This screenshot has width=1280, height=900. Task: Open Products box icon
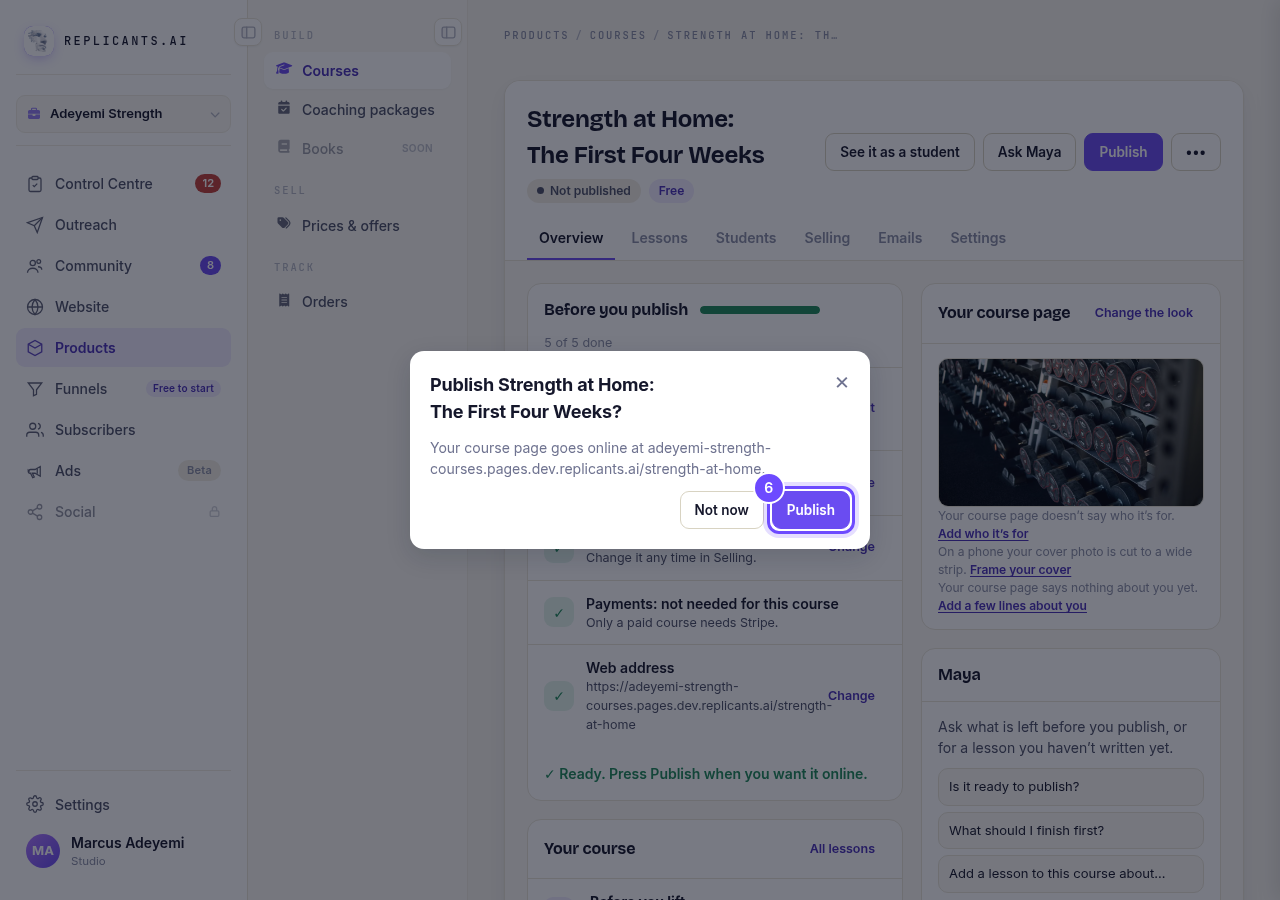(35, 348)
